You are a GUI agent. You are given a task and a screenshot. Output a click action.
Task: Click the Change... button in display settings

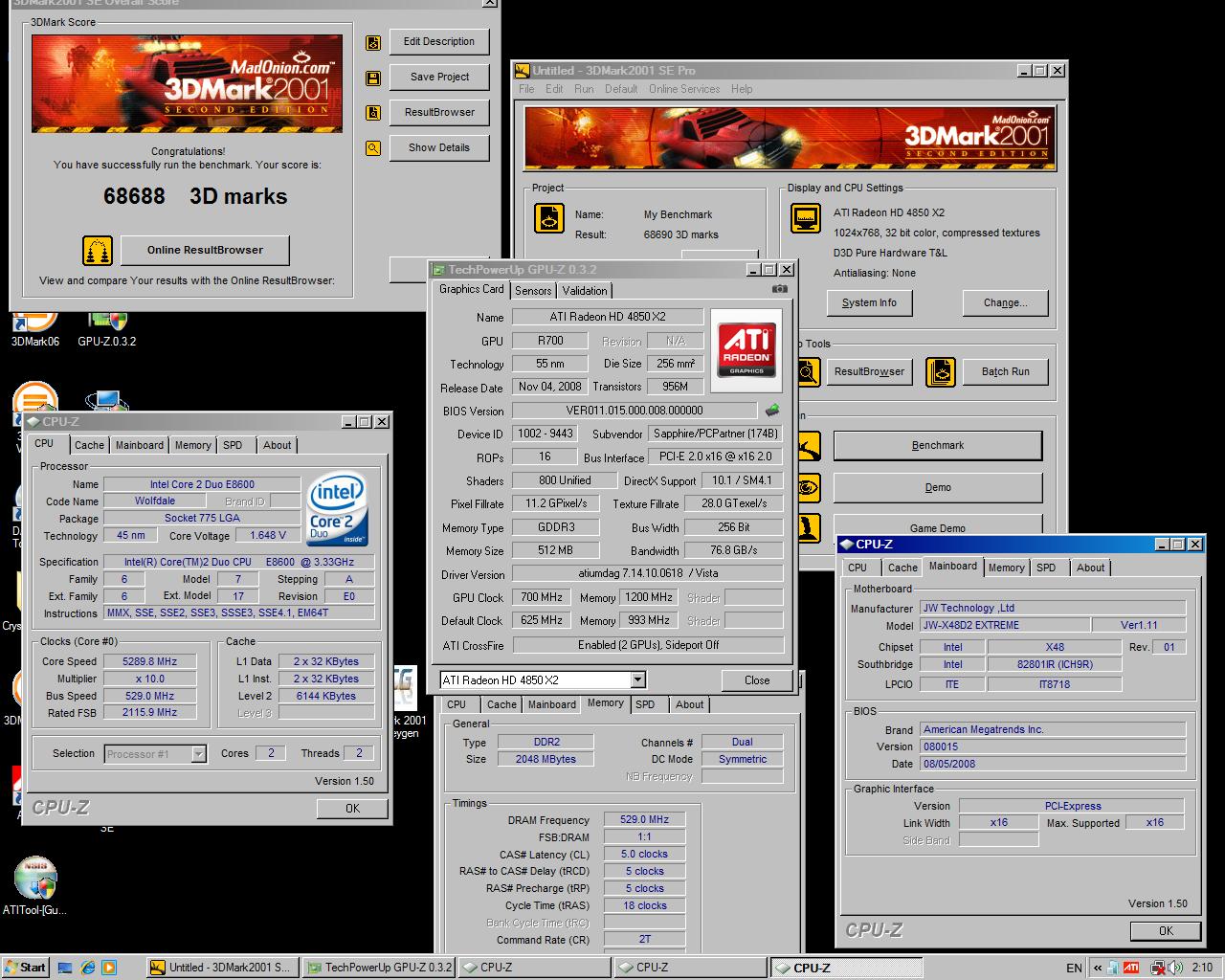pos(1005,303)
